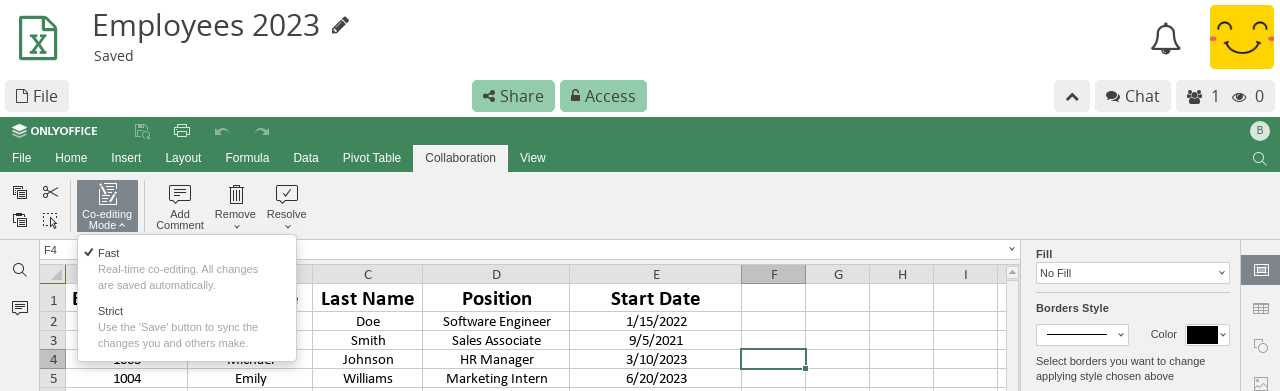Click the notifications bell icon

1165,39
